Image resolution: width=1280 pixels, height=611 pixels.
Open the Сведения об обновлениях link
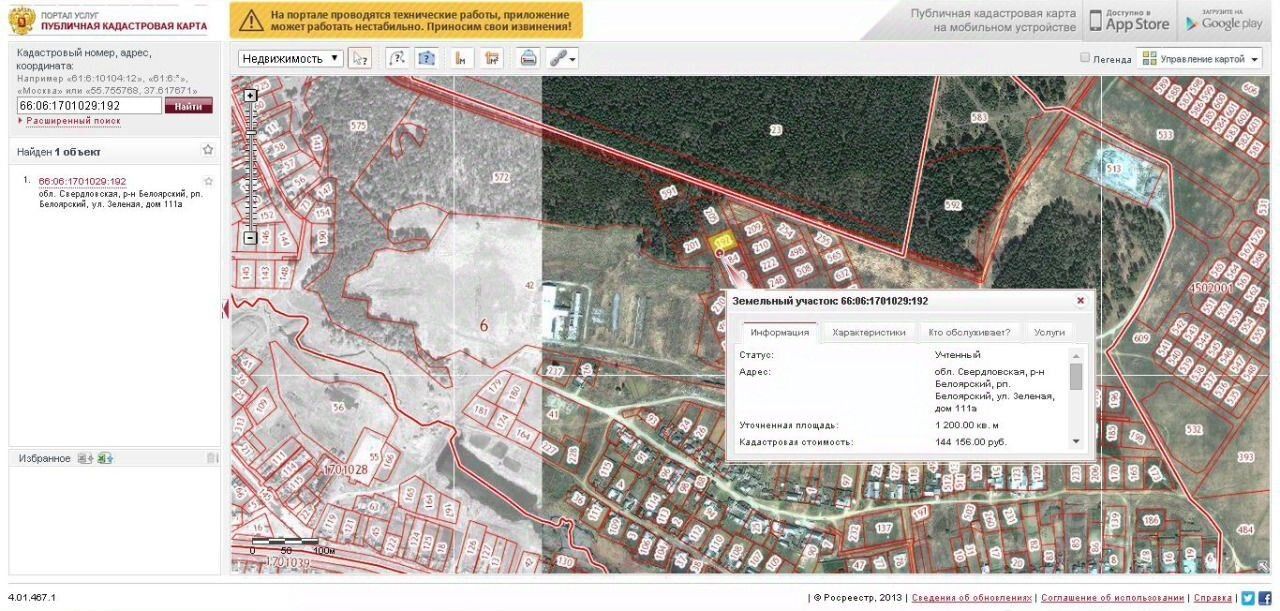pos(972,598)
